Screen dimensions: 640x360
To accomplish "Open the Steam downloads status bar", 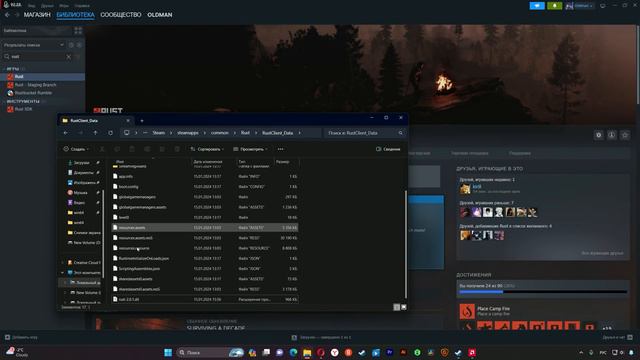I will coord(322,338).
